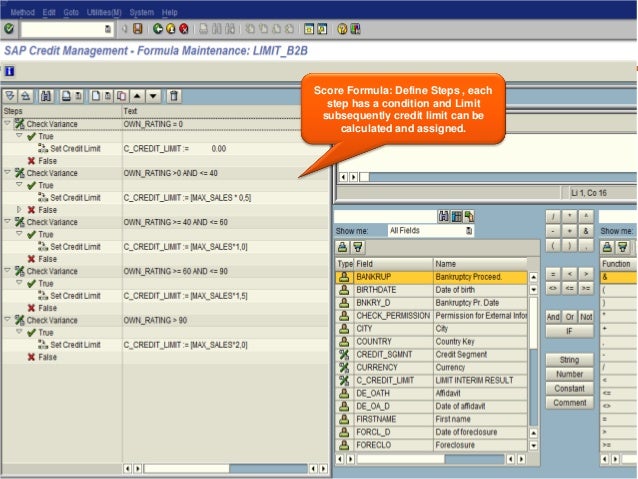The width and height of the screenshot is (638, 479).
Task: Click the ampersand (&) operator button
Action: (x=586, y=231)
